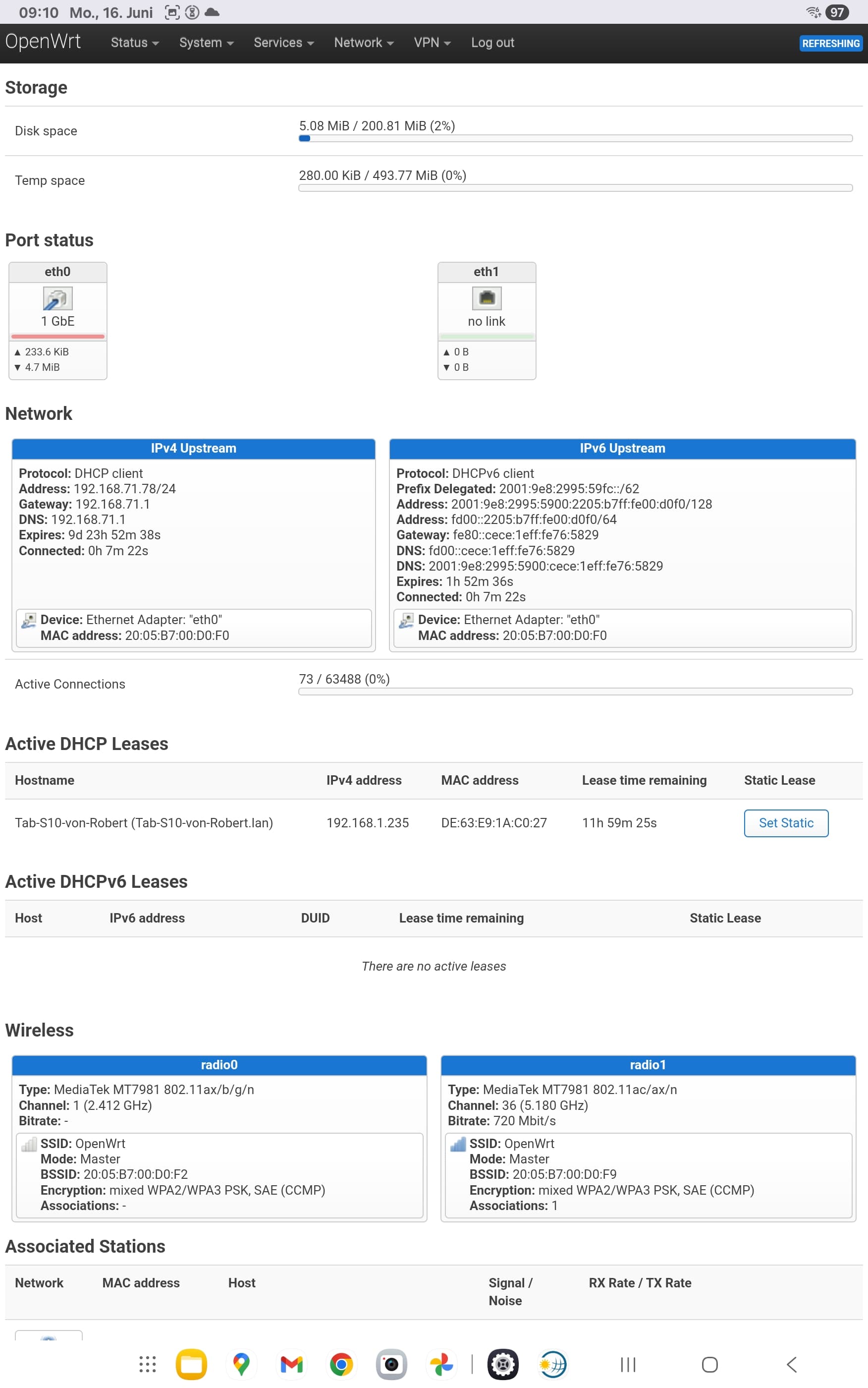Viewport: 868px width, 1388px height.
Task: Click the radio1 panel header
Action: coord(648,1065)
